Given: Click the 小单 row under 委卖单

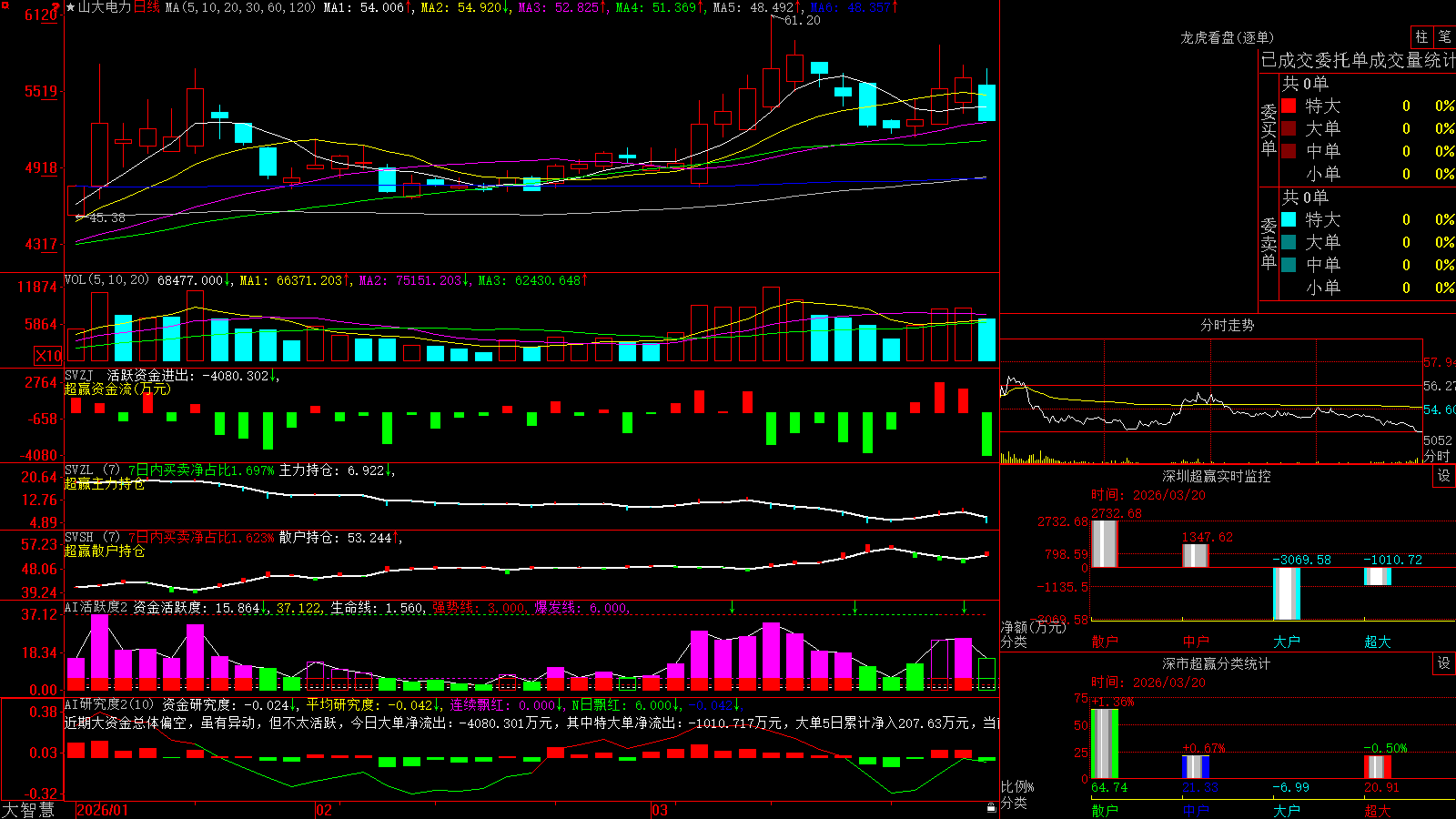Looking at the screenshot, I should click(x=1368, y=288).
